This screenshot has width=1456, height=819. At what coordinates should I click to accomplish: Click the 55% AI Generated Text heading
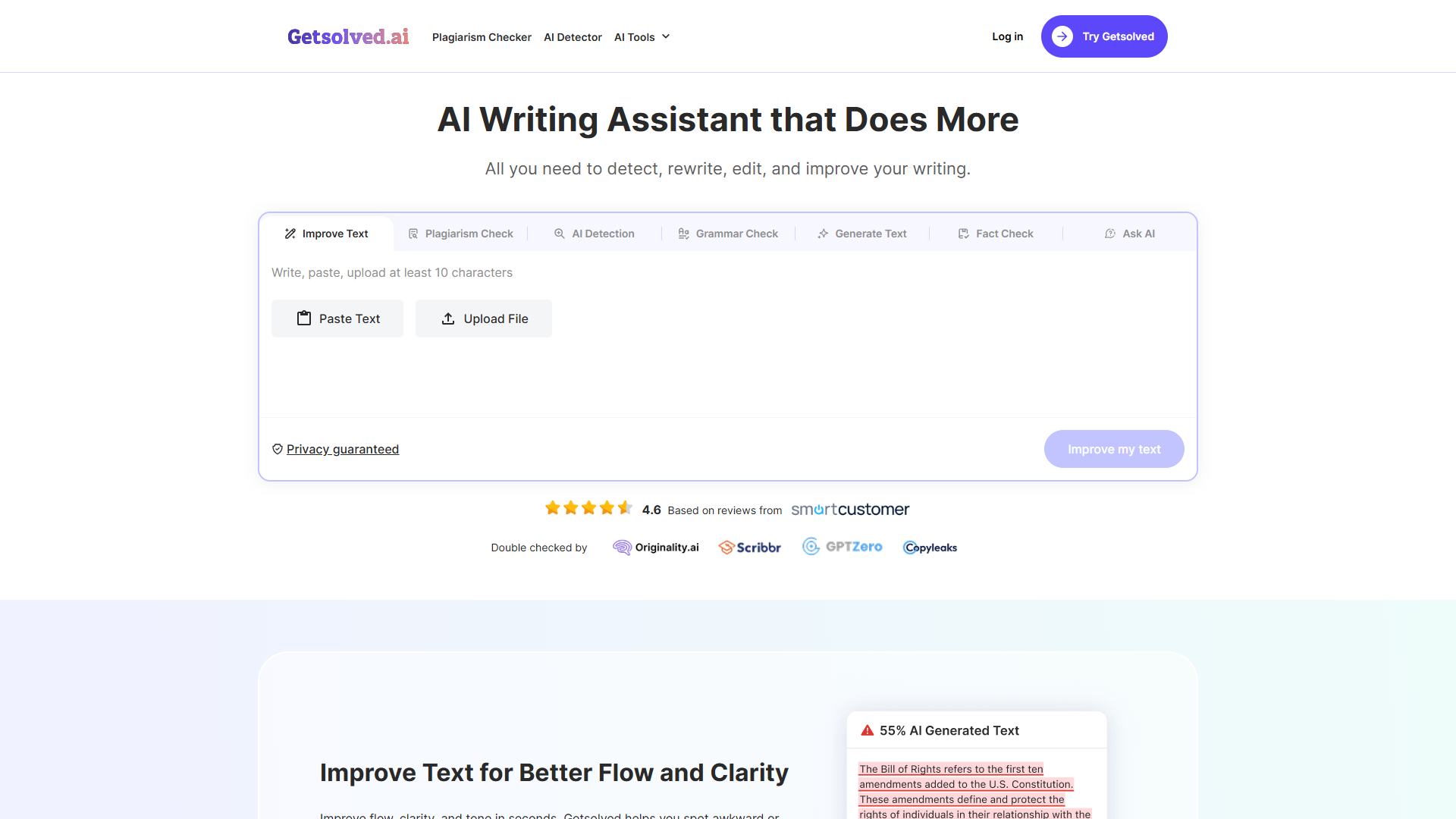[x=949, y=730]
